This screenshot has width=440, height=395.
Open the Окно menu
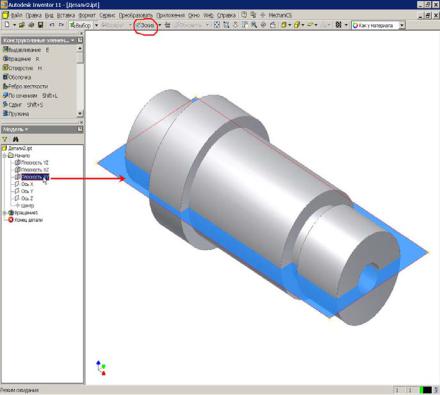click(194, 15)
